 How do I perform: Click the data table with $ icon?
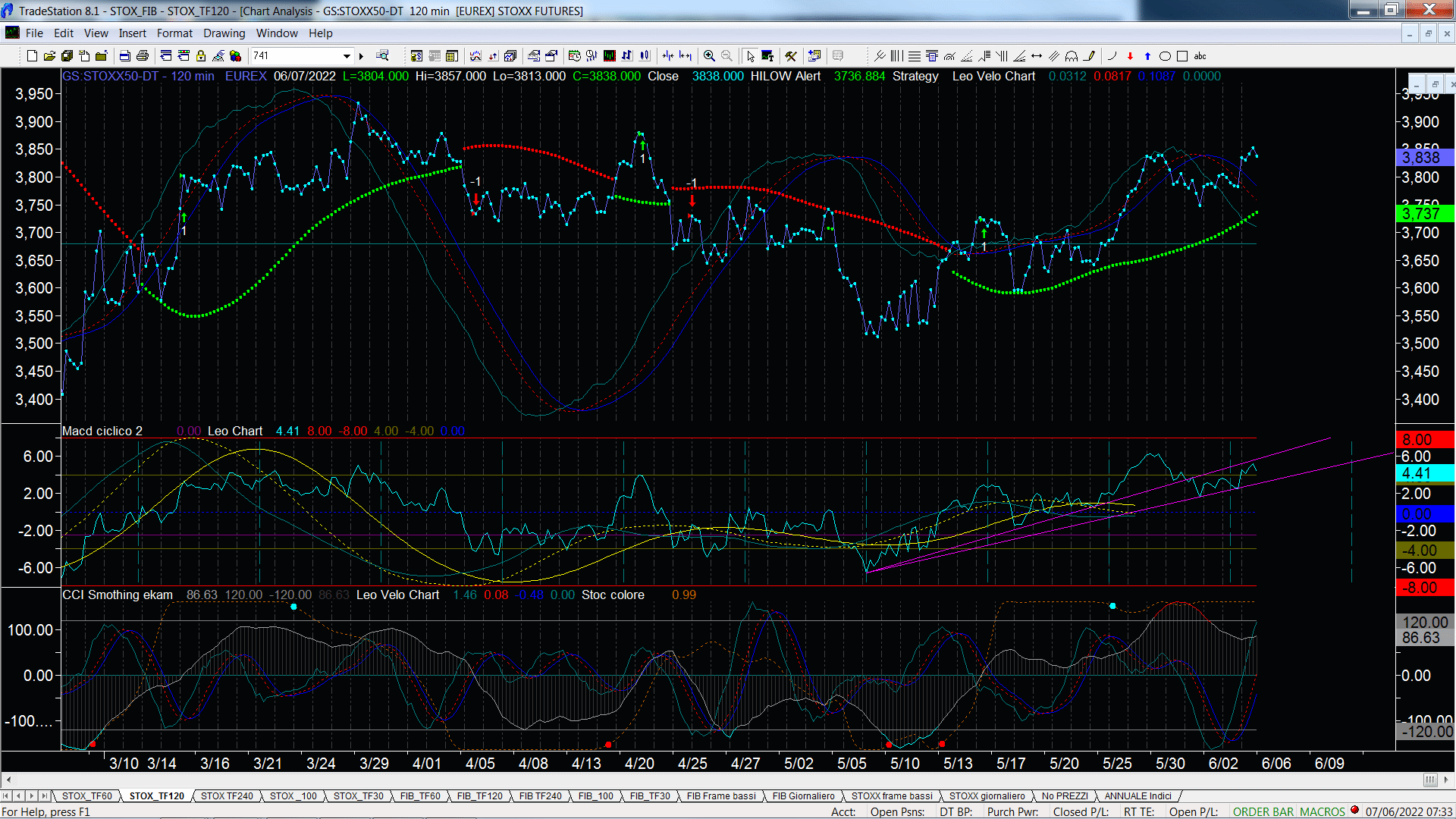point(416,56)
